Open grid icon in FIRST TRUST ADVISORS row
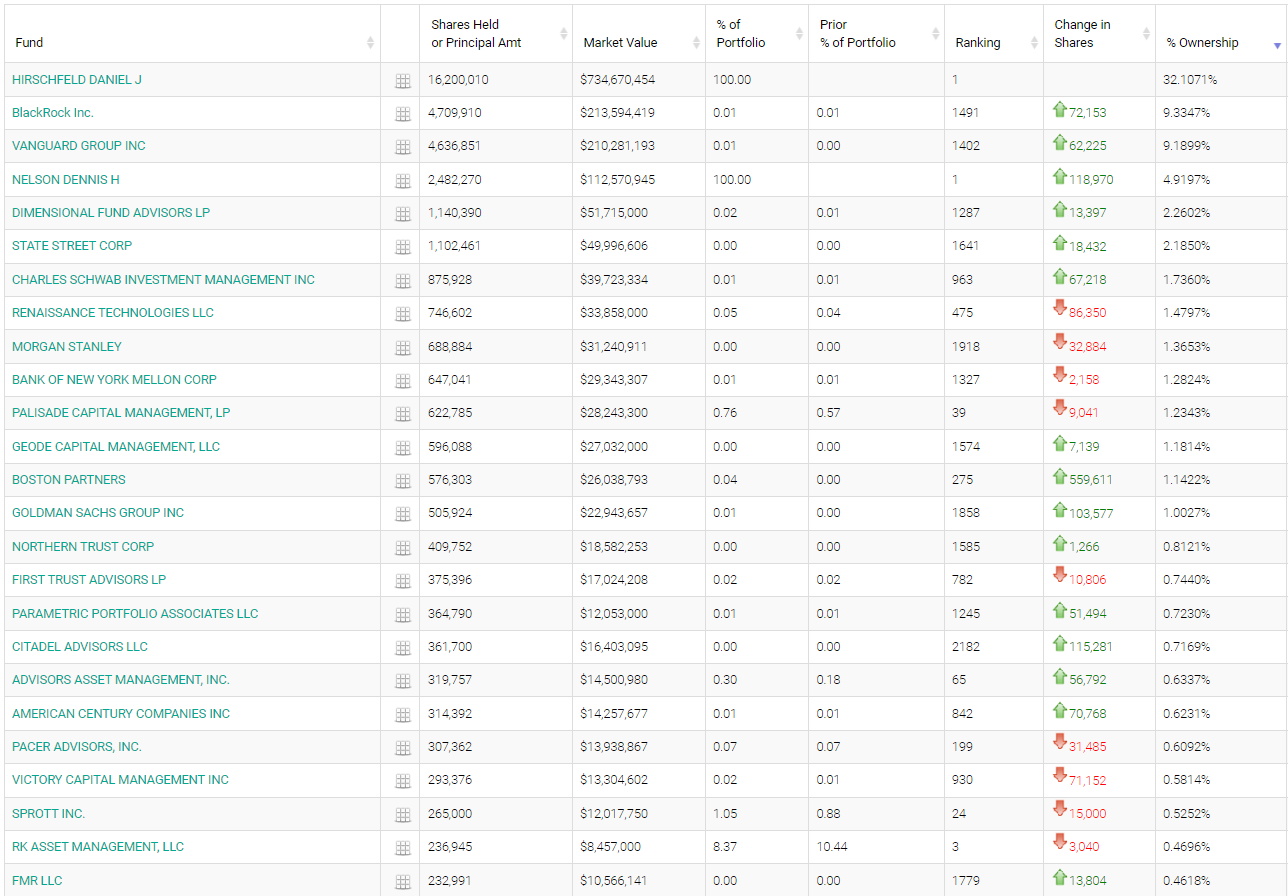 pos(403,581)
